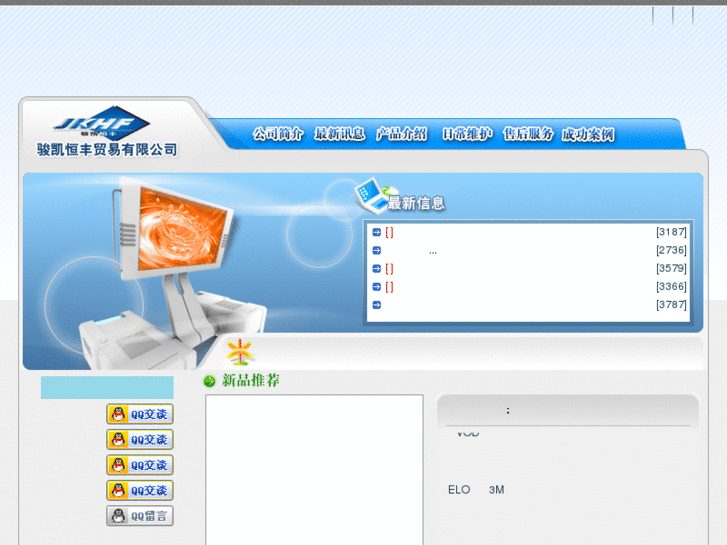Click red brackets in news row [3187]
This screenshot has height=545, width=727.
[x=389, y=232]
